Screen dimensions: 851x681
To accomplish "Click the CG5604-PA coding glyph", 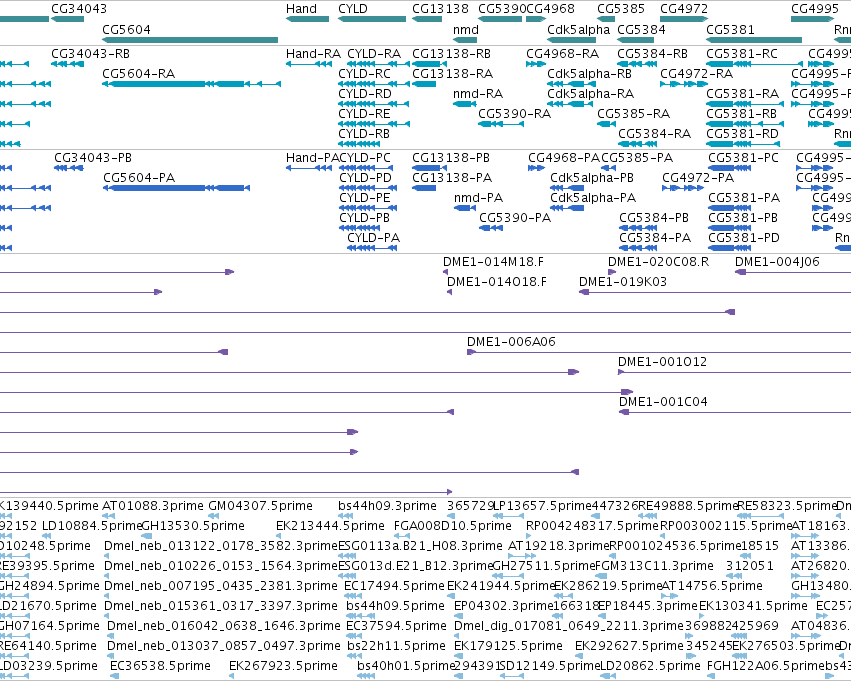I will pyautogui.click(x=176, y=188).
